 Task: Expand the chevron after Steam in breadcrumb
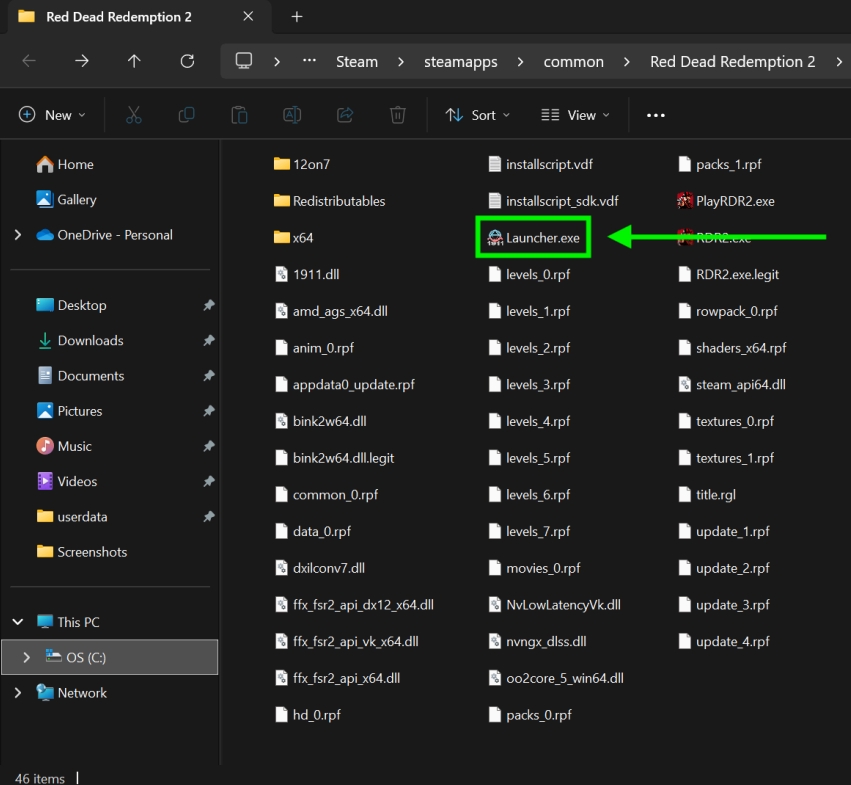tap(401, 62)
